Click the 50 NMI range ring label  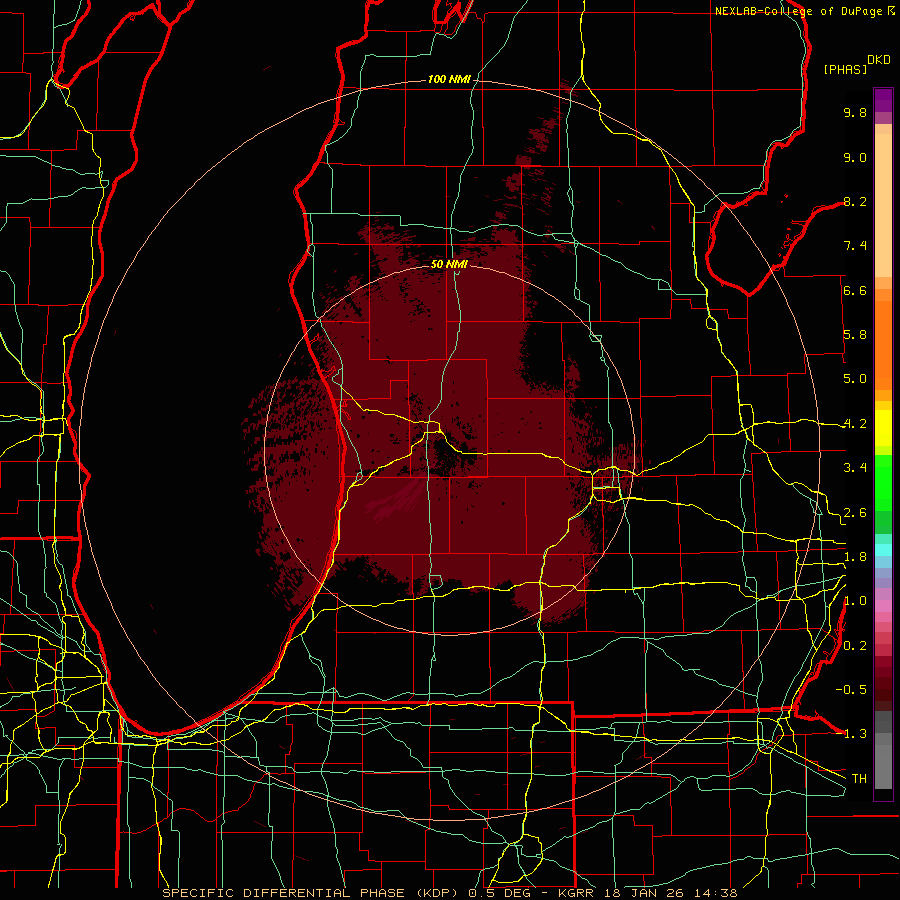[449, 264]
